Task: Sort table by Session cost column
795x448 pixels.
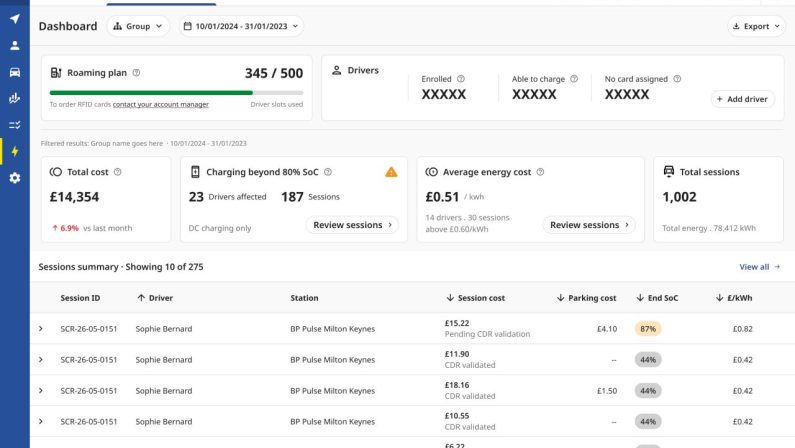Action: (475, 297)
